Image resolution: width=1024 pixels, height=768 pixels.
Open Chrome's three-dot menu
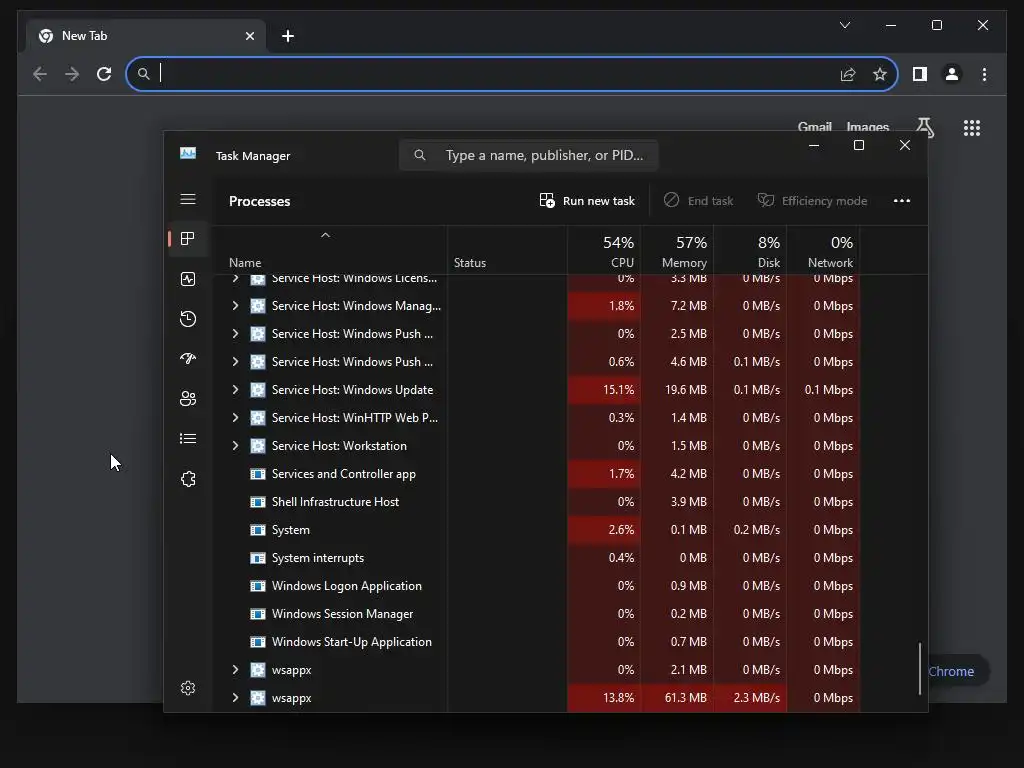(984, 74)
